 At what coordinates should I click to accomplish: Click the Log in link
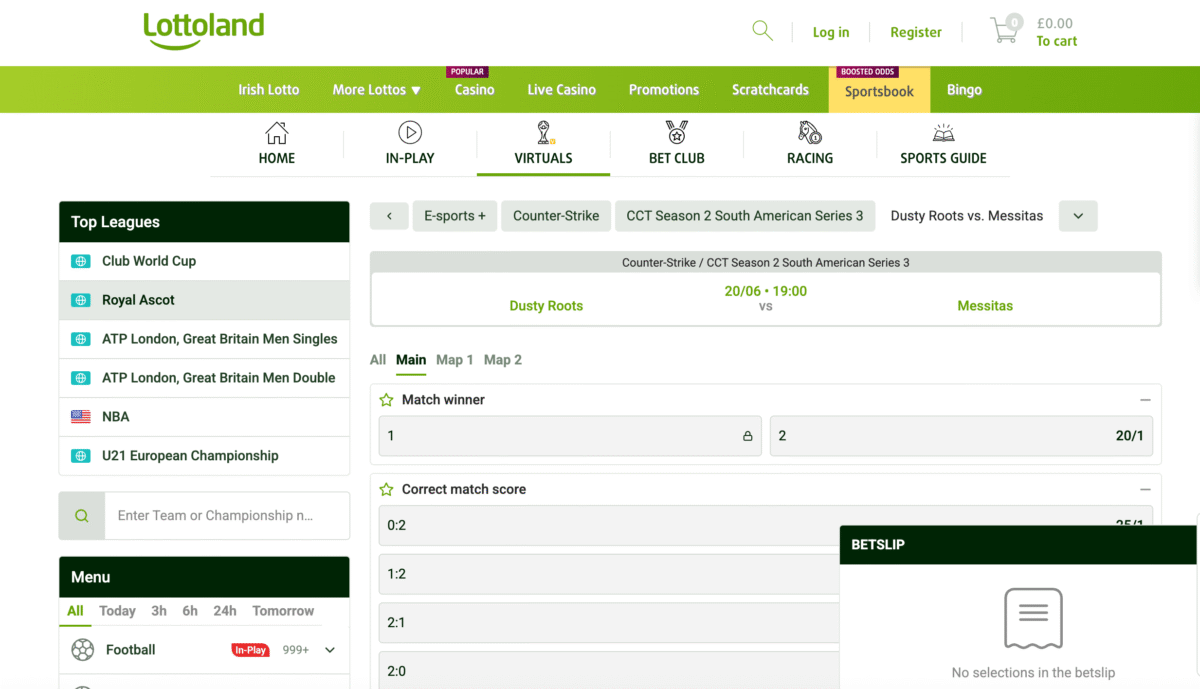click(831, 32)
